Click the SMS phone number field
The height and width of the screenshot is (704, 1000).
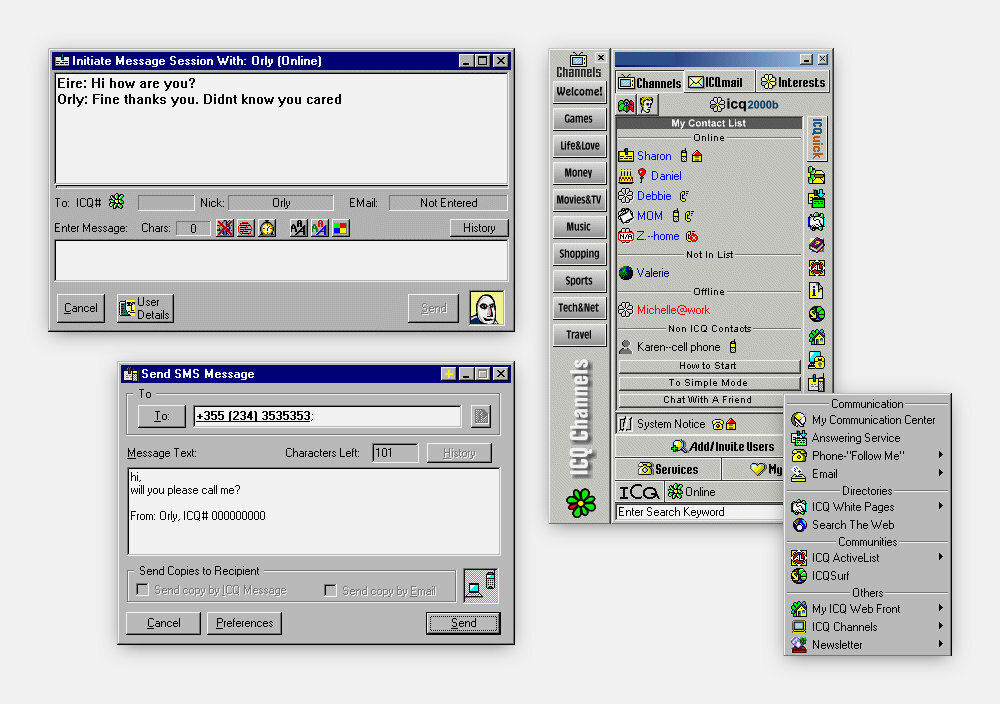(x=327, y=416)
